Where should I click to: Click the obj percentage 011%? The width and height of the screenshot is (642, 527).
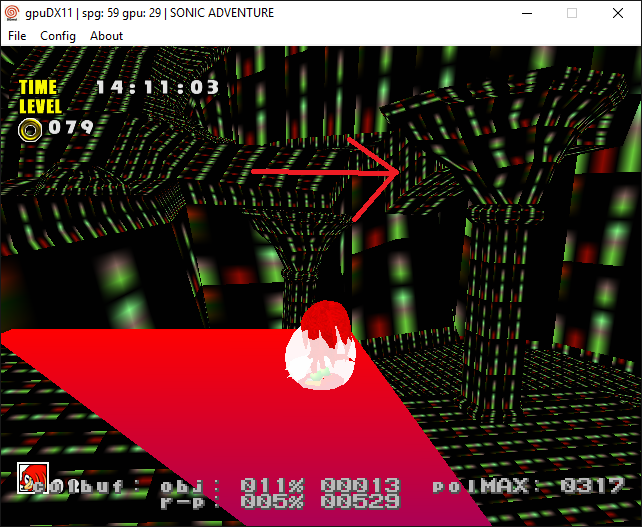click(272, 486)
